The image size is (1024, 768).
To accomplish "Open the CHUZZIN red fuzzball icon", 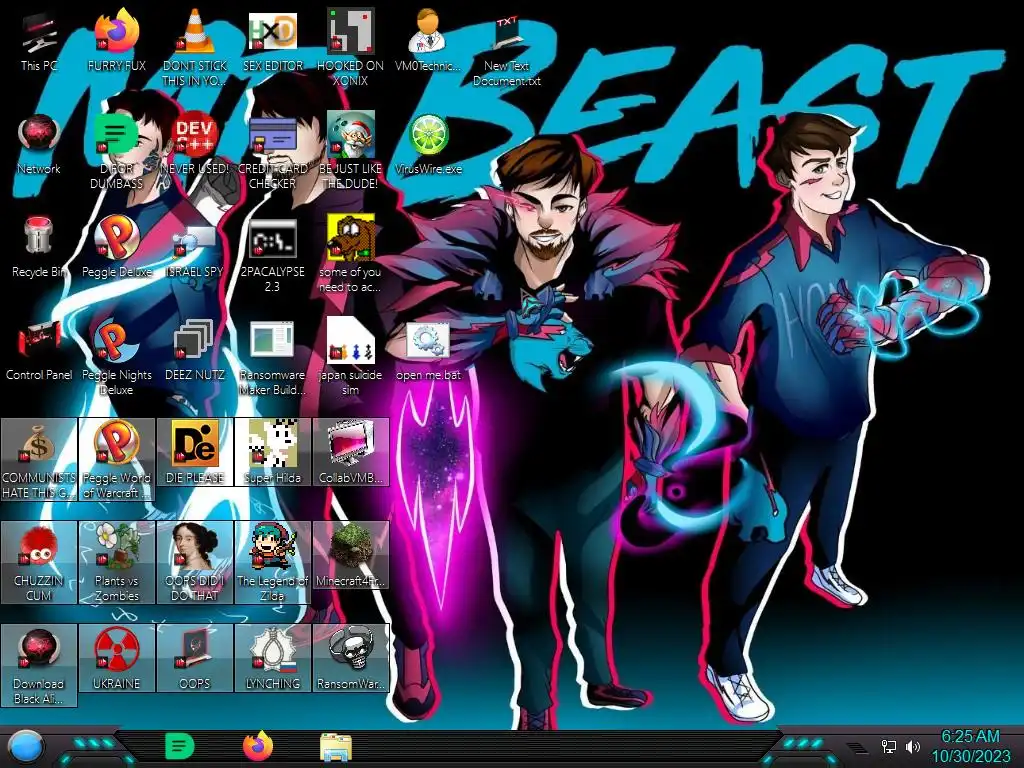I will [39, 562].
